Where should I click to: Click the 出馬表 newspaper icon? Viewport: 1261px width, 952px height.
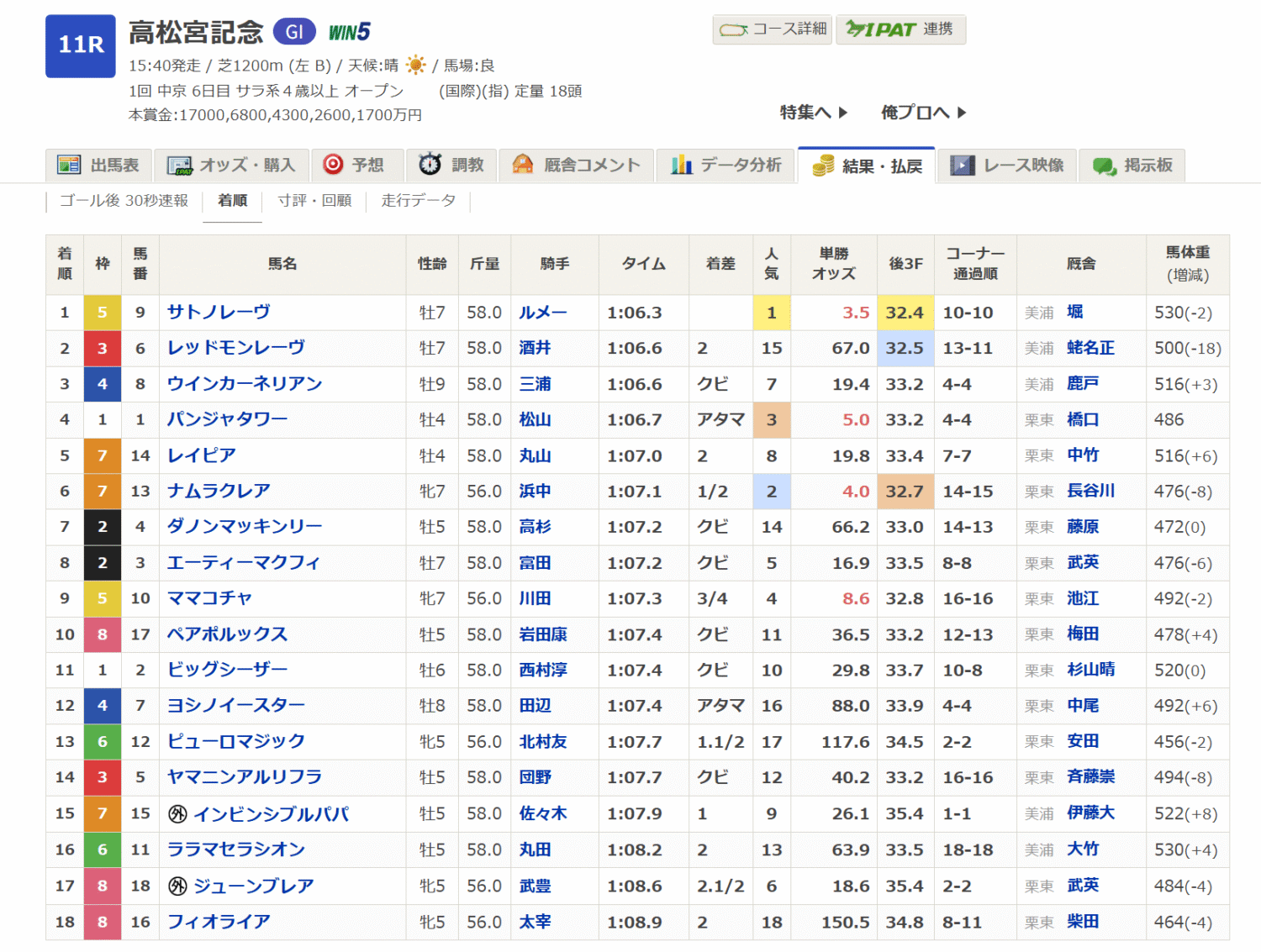click(69, 165)
